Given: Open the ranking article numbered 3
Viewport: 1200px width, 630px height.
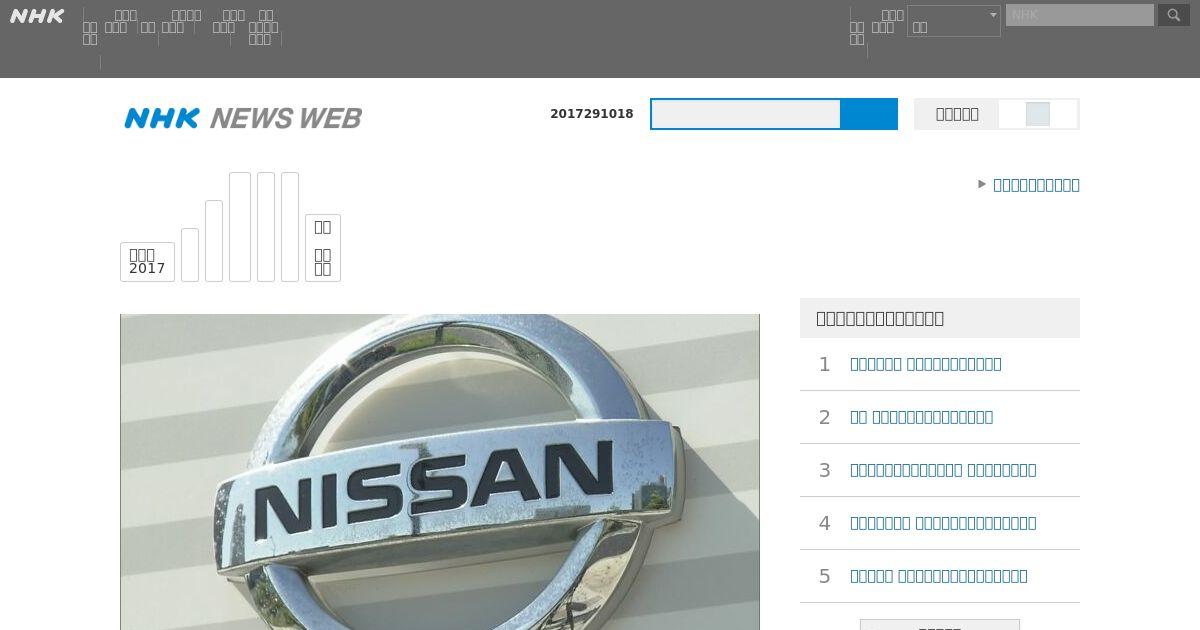Looking at the screenshot, I should [943, 470].
